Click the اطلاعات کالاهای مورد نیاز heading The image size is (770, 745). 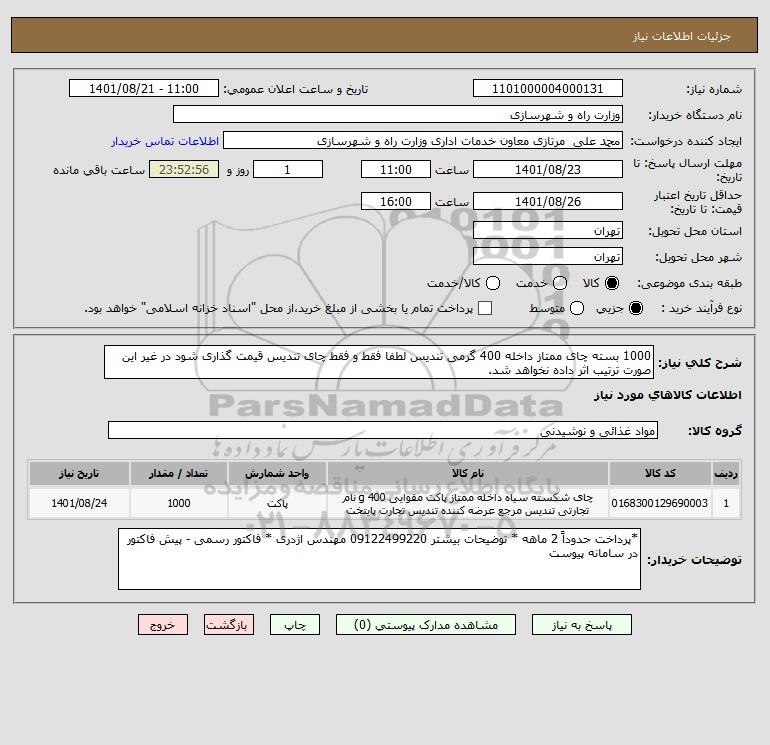[x=667, y=395]
